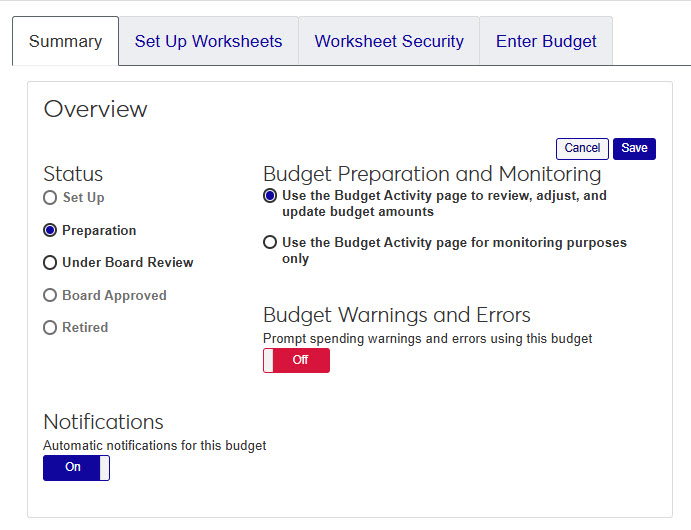Save the budget overview changes
Viewport: 691px width, 530px height.
point(634,148)
